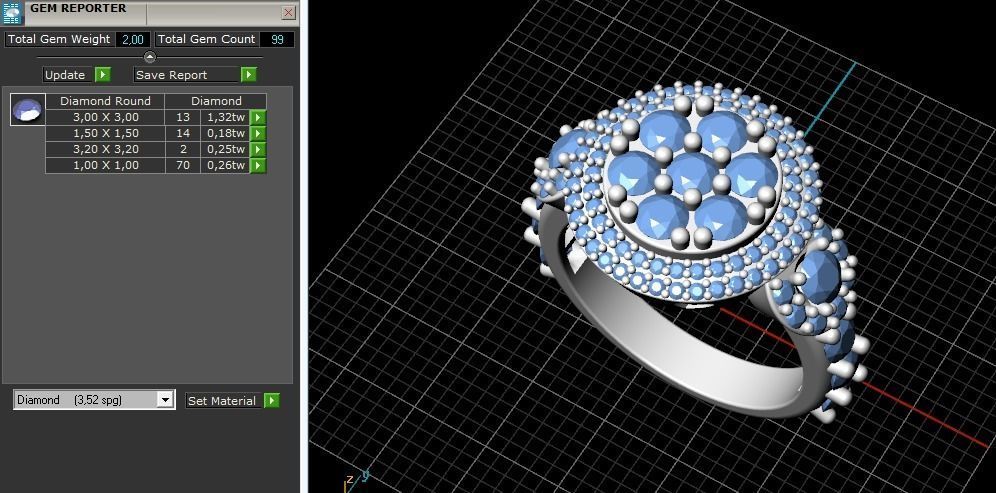
Task: Select the round diamond gem thumbnail
Action: 28,109
